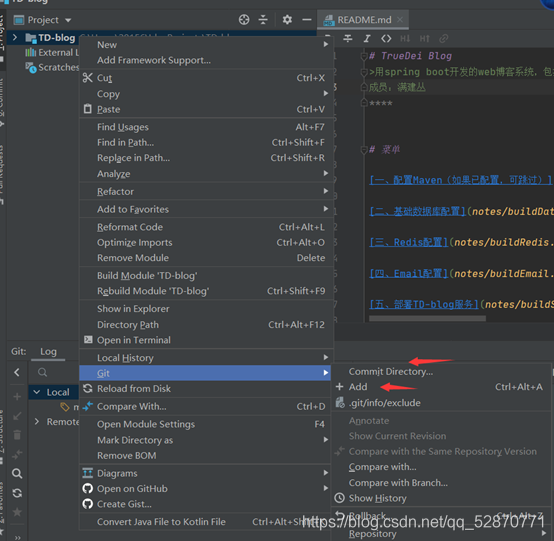Collapse the Local branches node
The image size is (554, 541).
tap(36, 392)
